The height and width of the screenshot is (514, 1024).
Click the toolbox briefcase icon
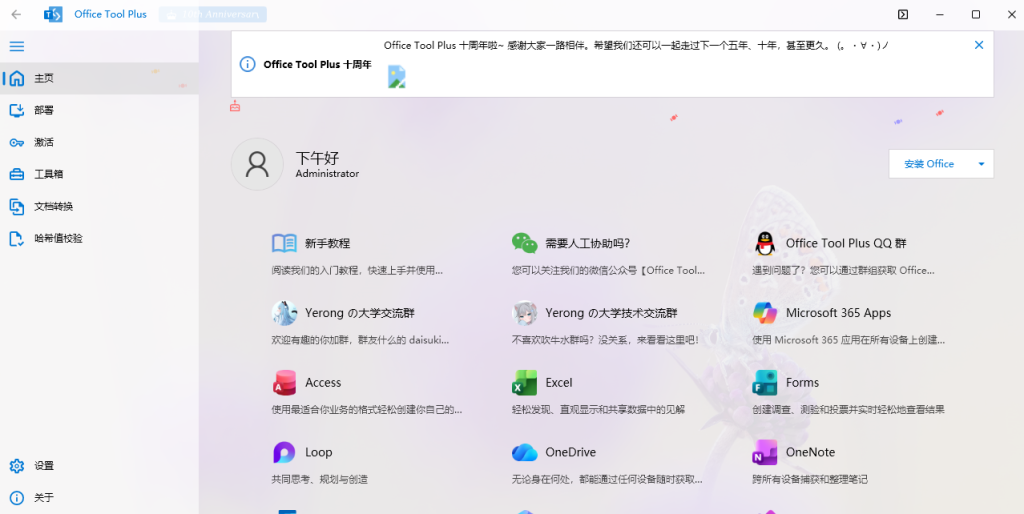coord(17,174)
